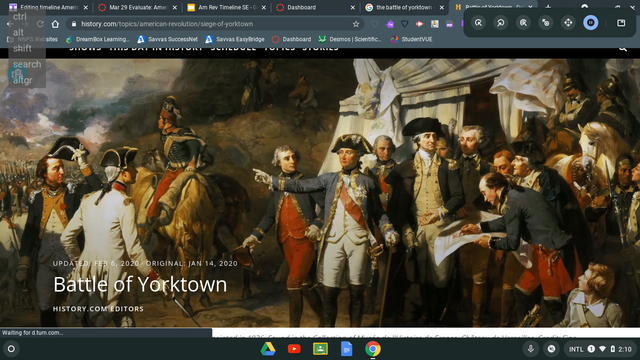Screen dimensions: 640x360
Task: Launch YouTube from the shelf
Action: pos(294,349)
